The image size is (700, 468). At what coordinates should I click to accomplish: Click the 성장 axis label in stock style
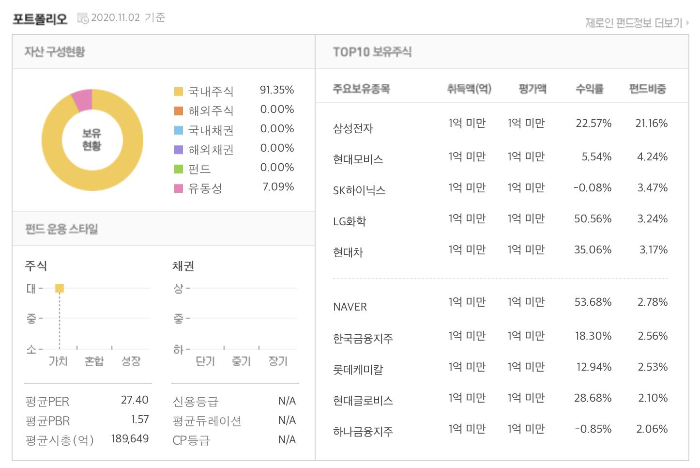tap(131, 361)
